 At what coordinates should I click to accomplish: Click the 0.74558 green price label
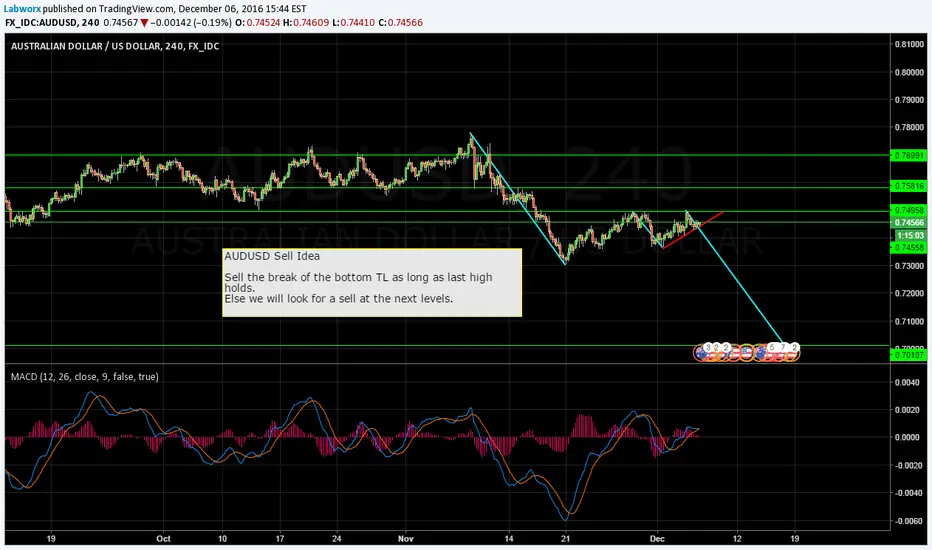coord(909,247)
